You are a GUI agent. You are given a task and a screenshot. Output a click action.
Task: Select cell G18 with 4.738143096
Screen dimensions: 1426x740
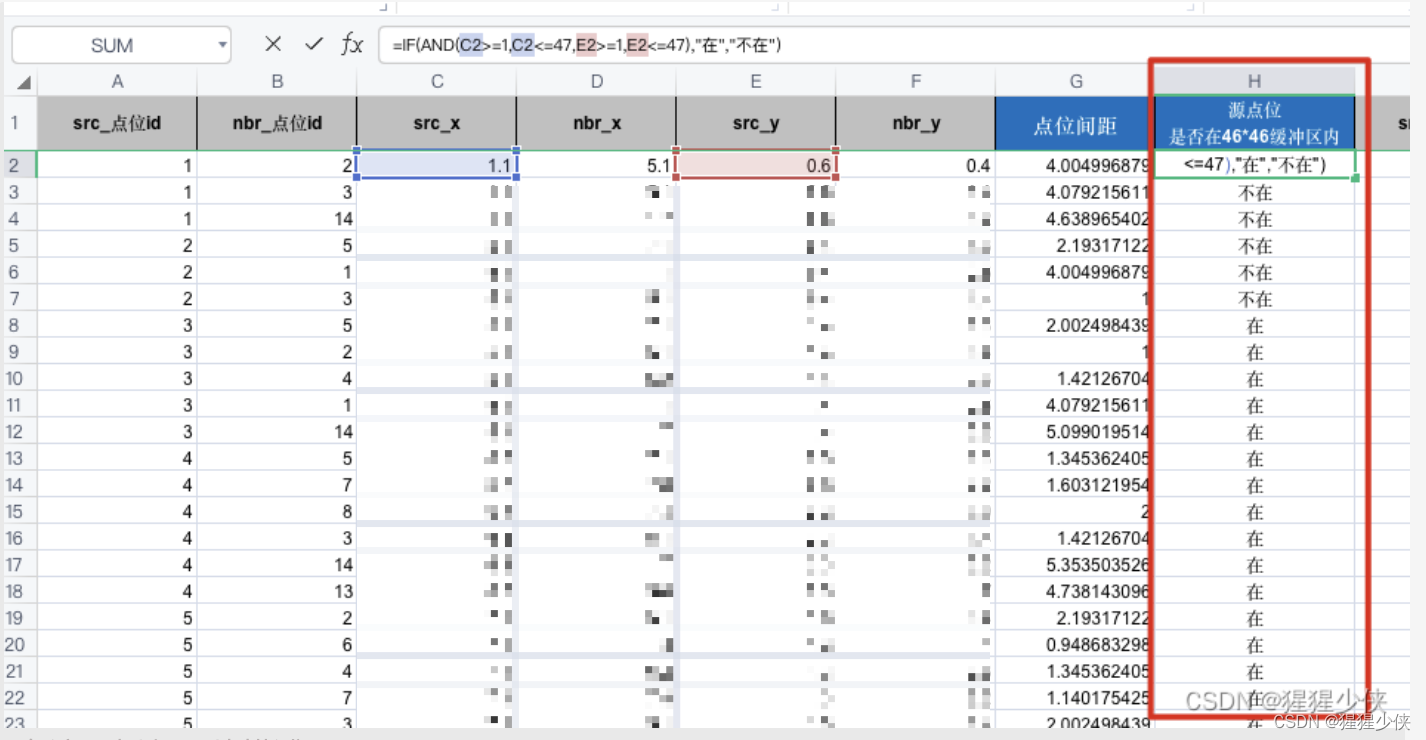(x=1075, y=591)
